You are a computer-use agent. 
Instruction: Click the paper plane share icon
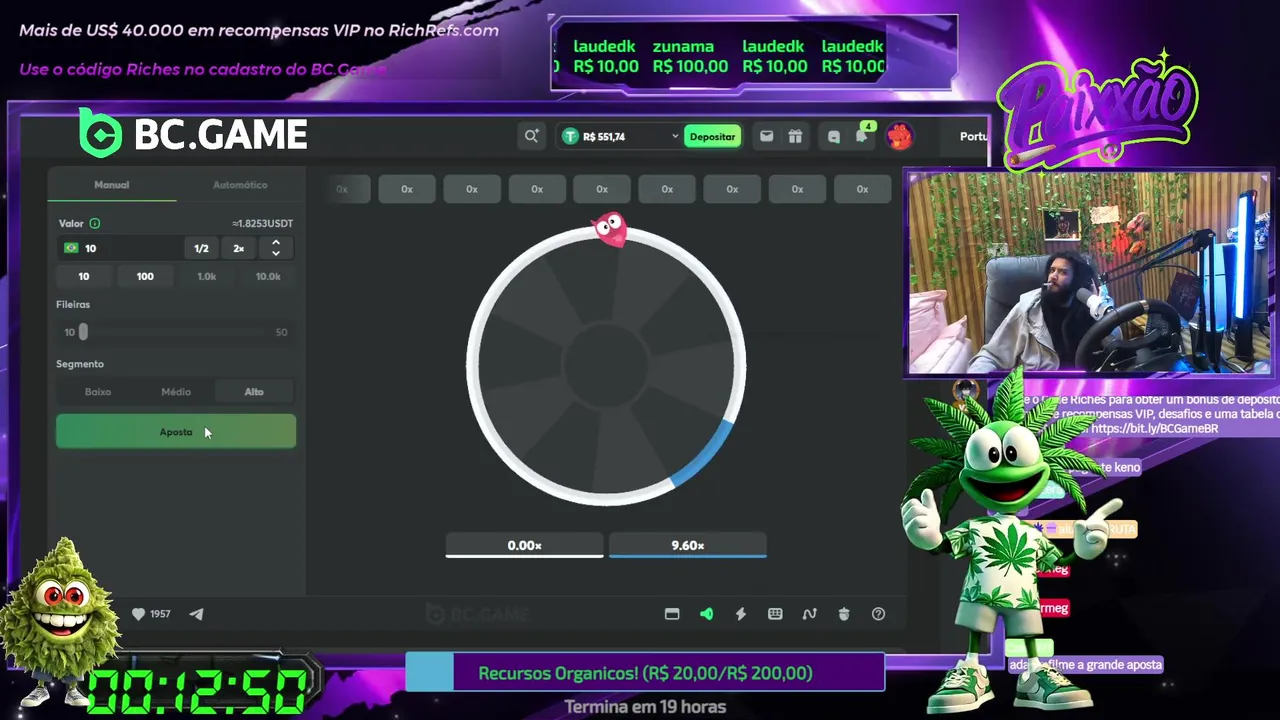[196, 614]
